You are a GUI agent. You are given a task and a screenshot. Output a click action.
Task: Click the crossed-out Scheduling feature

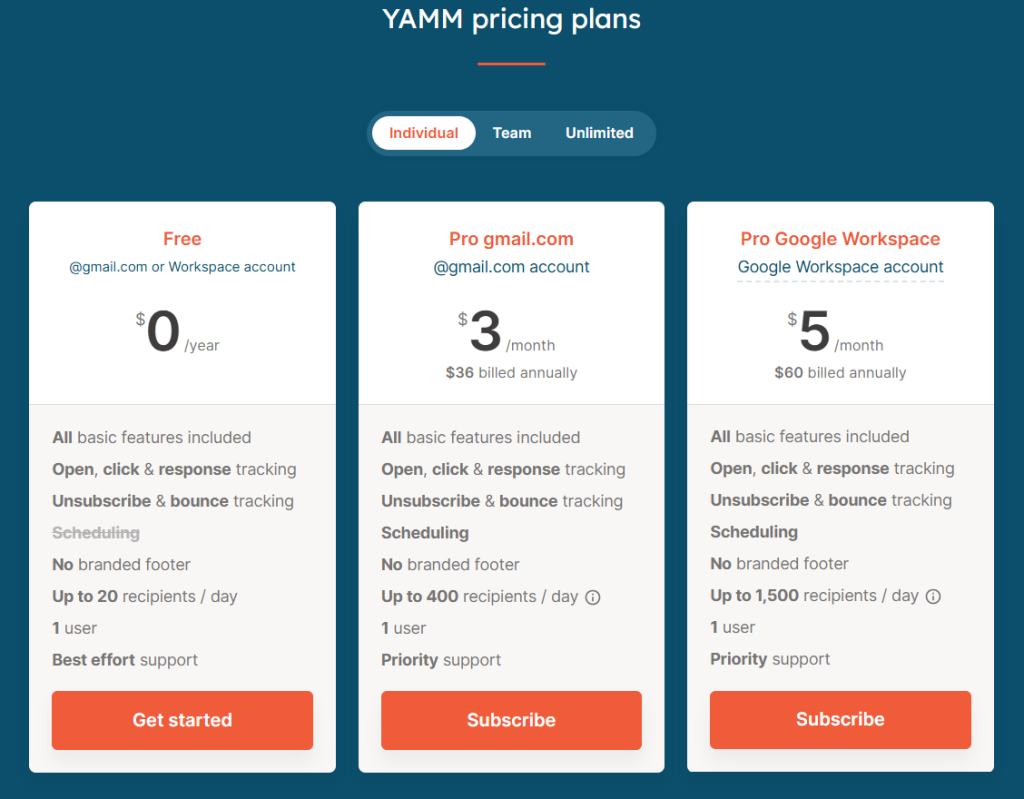pos(96,532)
